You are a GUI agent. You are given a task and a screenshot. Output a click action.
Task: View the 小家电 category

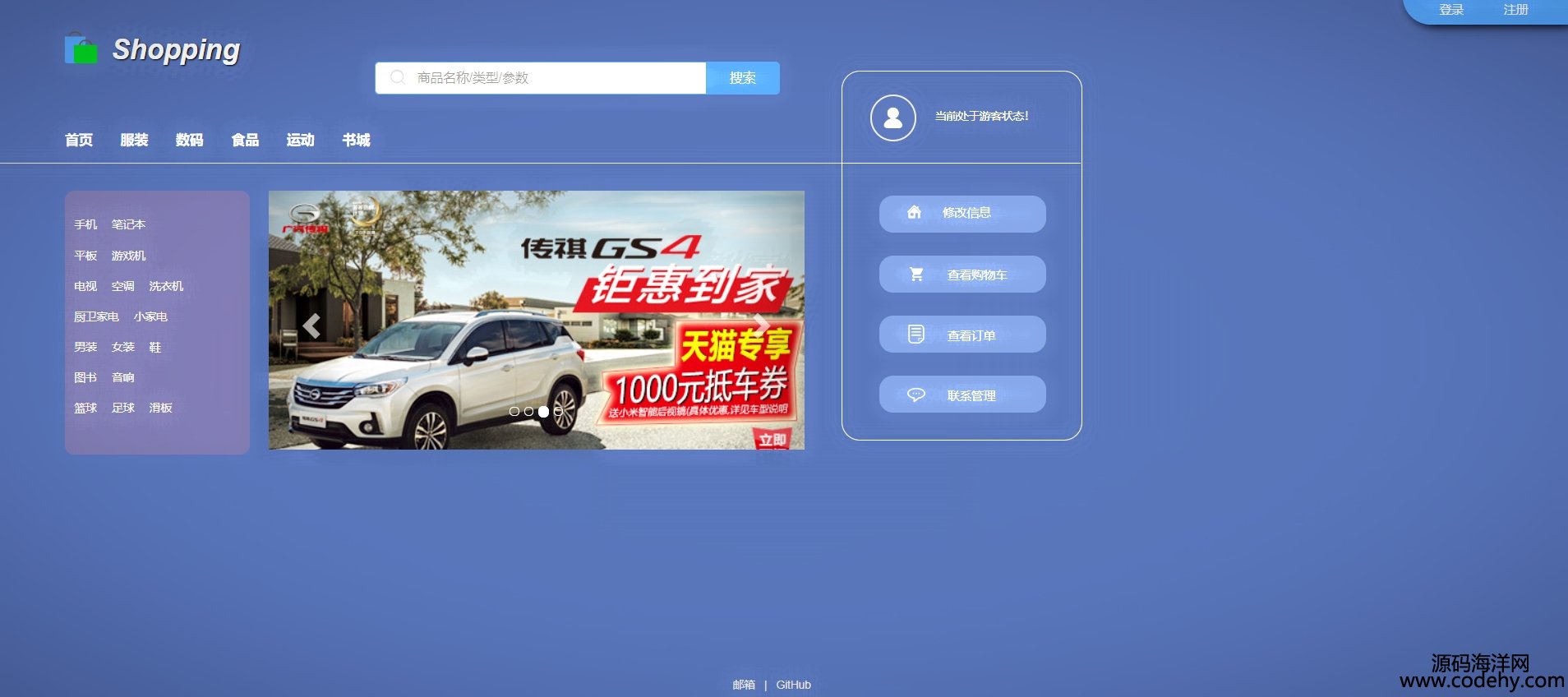pos(150,316)
